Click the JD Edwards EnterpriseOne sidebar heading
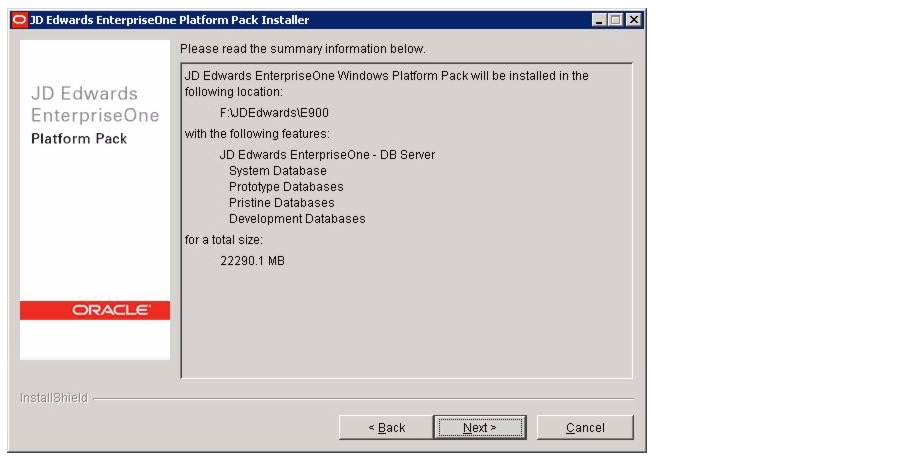The height and width of the screenshot is (462, 900). pyautogui.click(x=95, y=104)
